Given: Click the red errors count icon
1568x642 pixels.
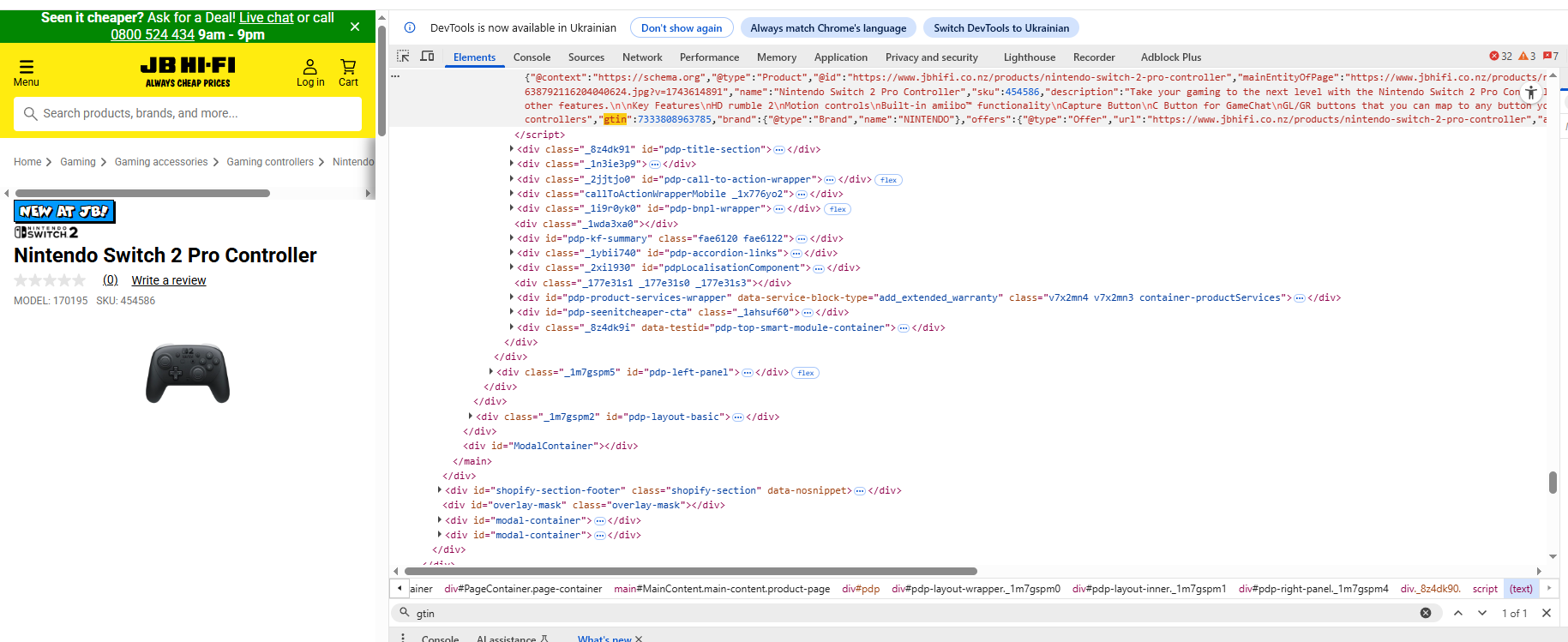Looking at the screenshot, I should [x=1501, y=57].
